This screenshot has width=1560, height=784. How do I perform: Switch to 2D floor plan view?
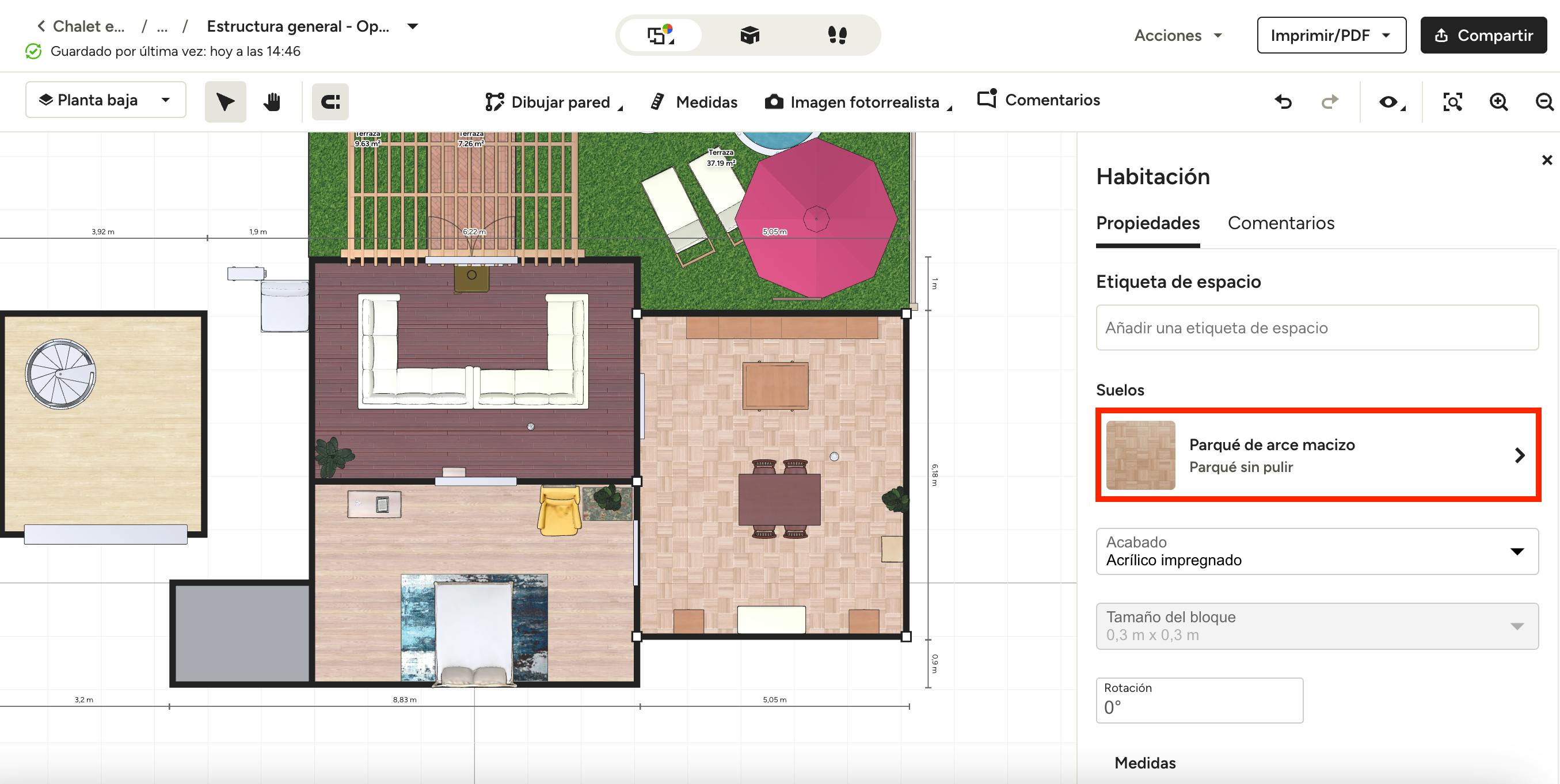[661, 35]
